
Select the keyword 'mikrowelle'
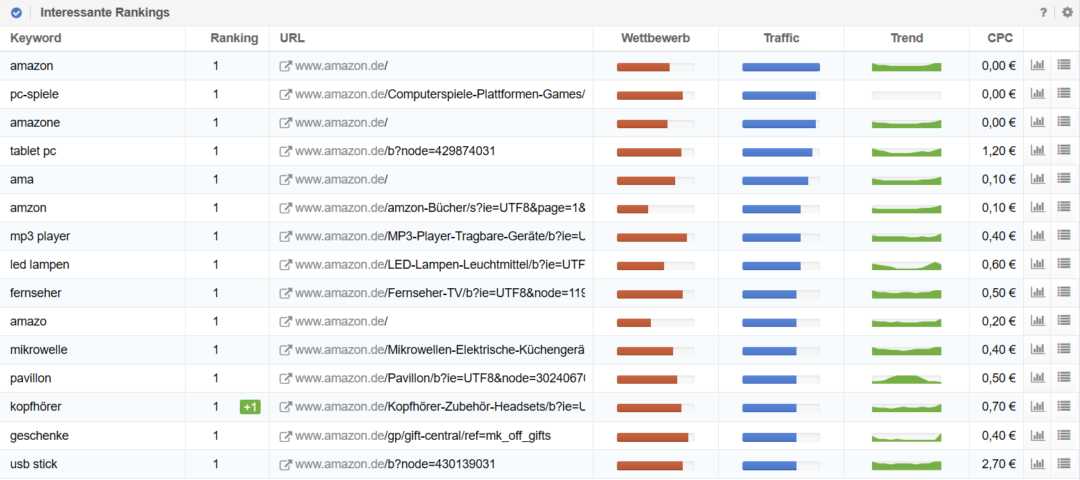[39, 351]
